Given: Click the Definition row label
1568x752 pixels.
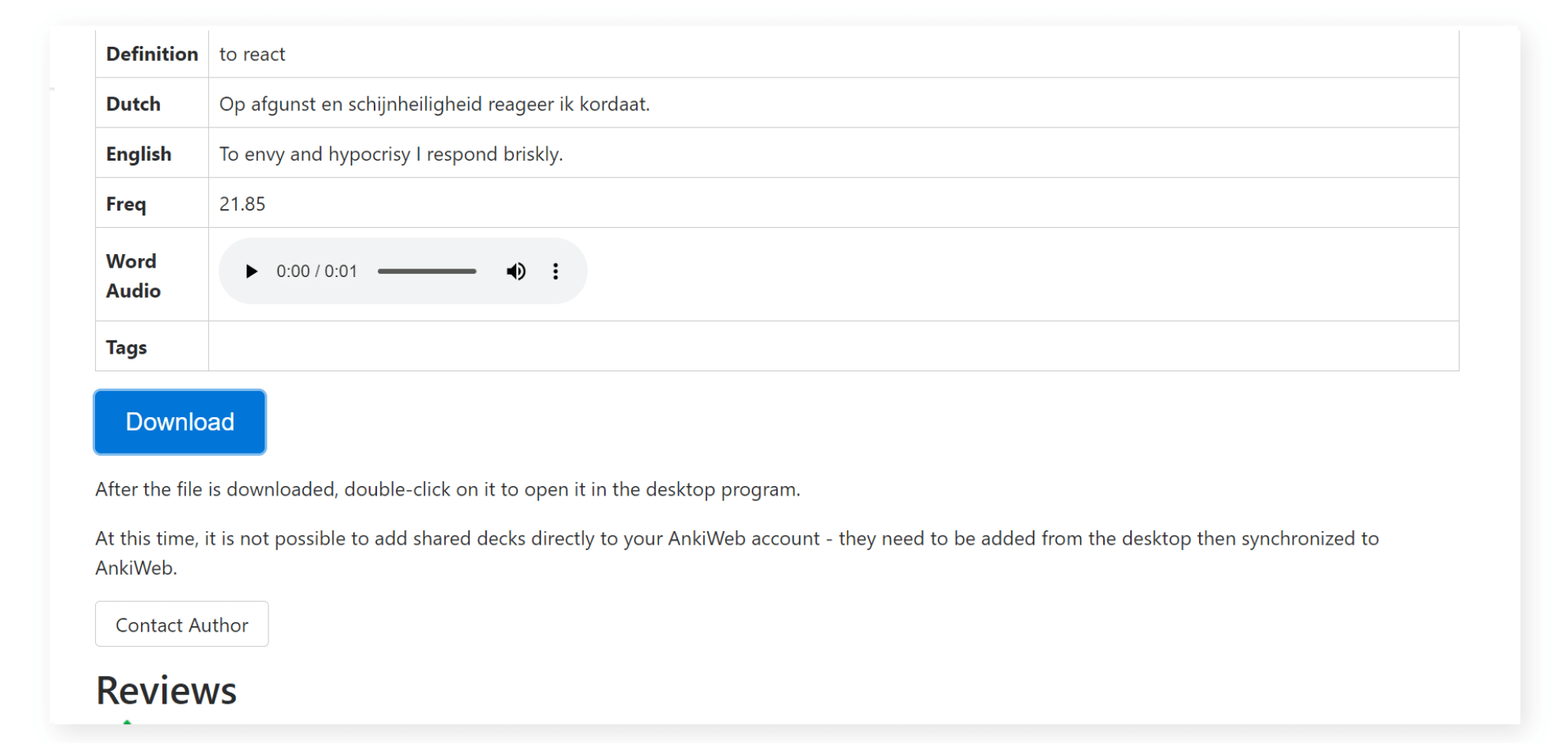Looking at the screenshot, I should (x=152, y=54).
